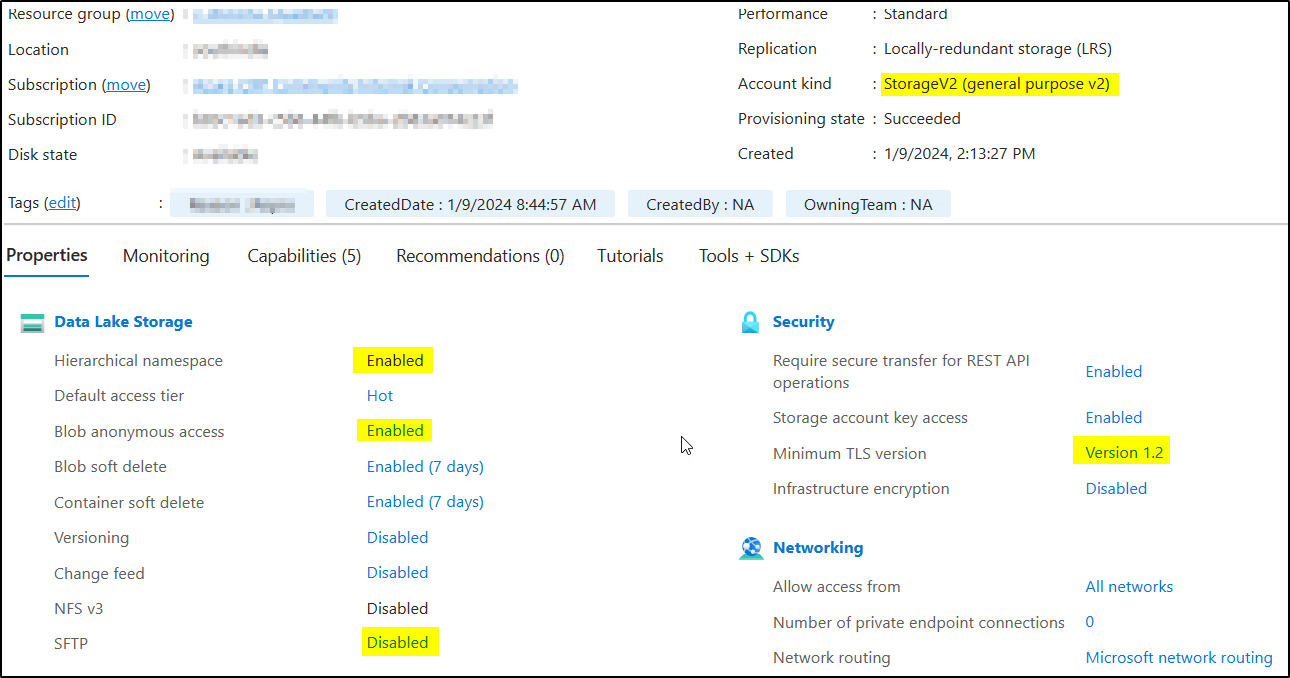
Task: Switch to the Tutorials tab
Action: tap(630, 256)
